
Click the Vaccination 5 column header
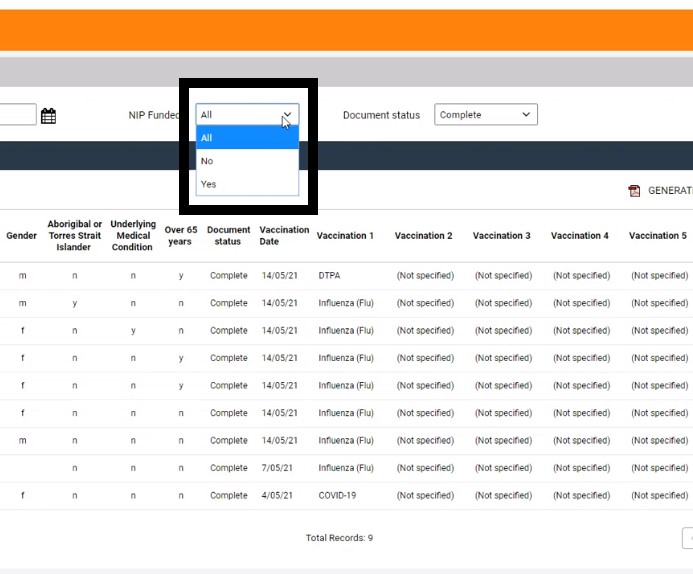coord(658,236)
